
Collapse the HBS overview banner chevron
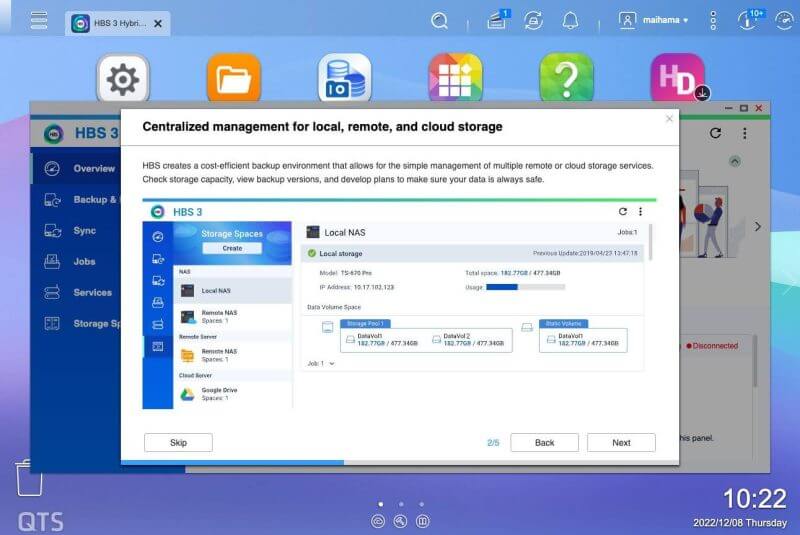coord(735,161)
